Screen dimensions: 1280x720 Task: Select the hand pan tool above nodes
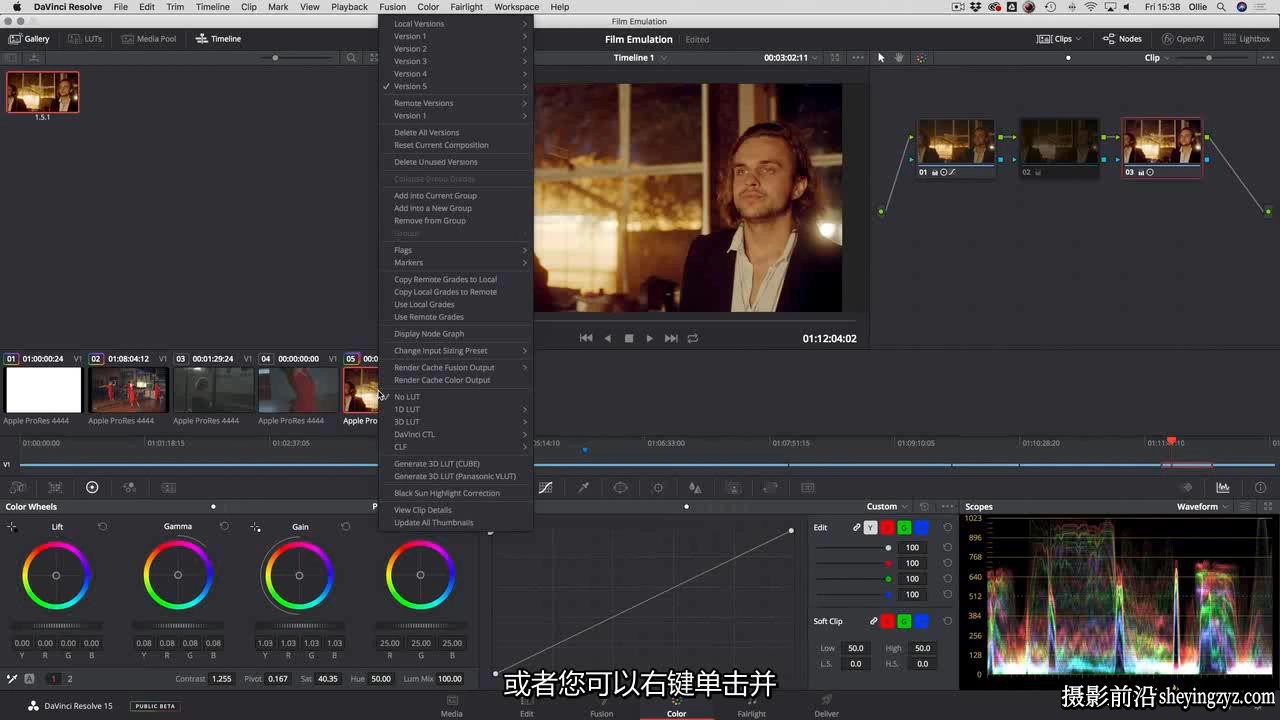coord(899,58)
